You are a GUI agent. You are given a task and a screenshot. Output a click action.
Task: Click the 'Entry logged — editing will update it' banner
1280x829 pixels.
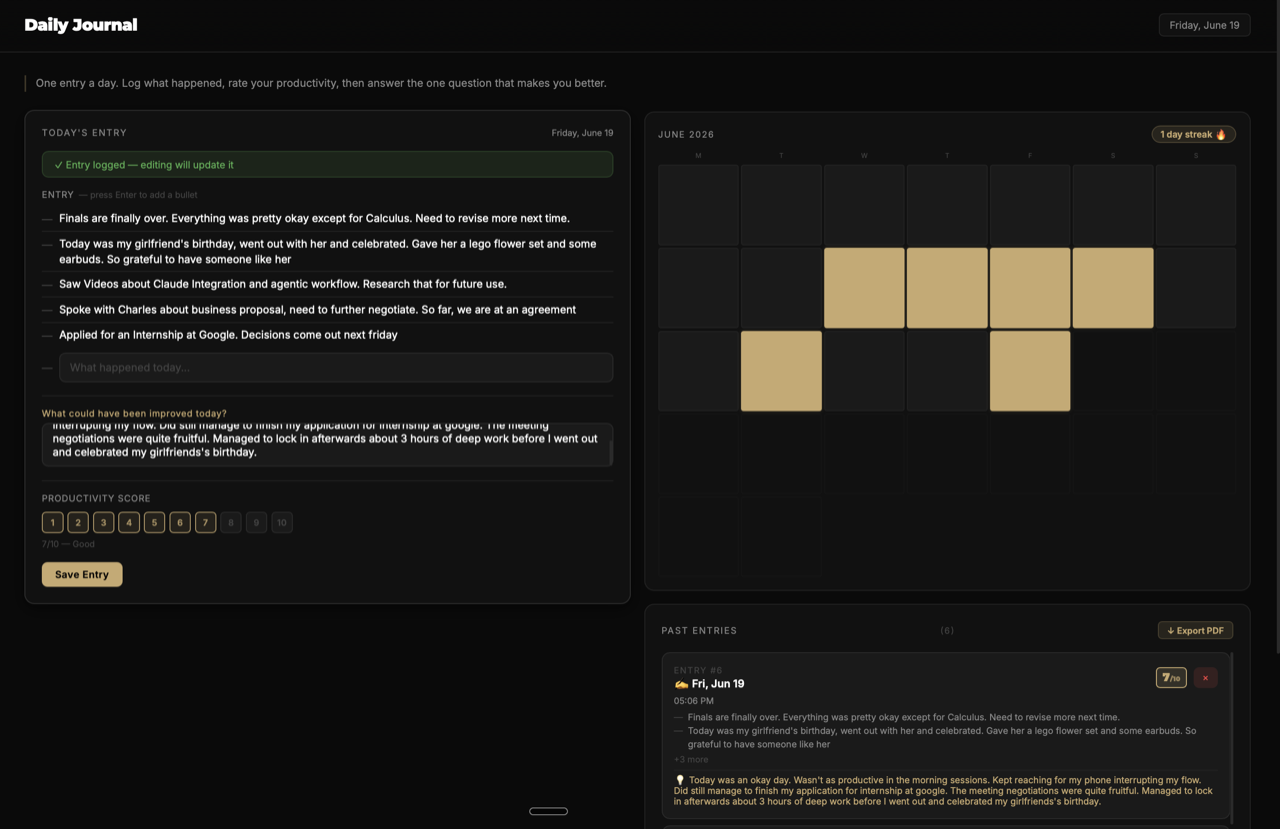pos(327,164)
